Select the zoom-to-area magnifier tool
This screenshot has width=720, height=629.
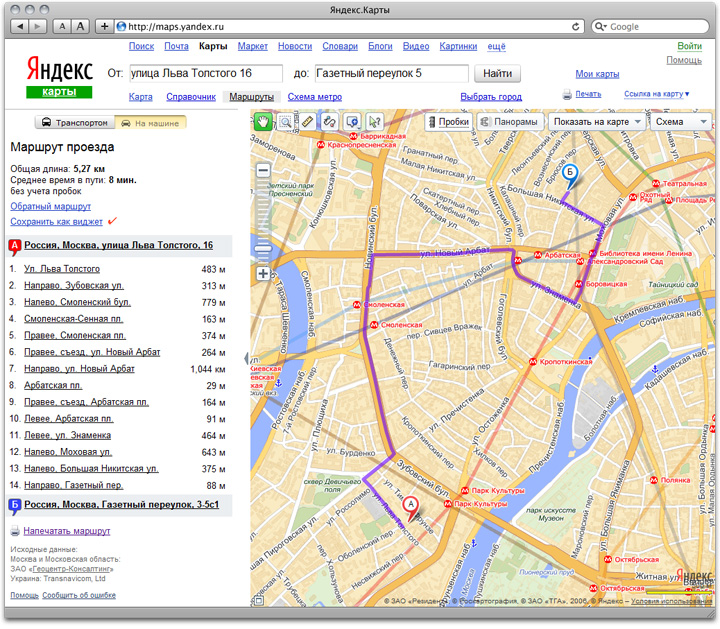(x=286, y=121)
